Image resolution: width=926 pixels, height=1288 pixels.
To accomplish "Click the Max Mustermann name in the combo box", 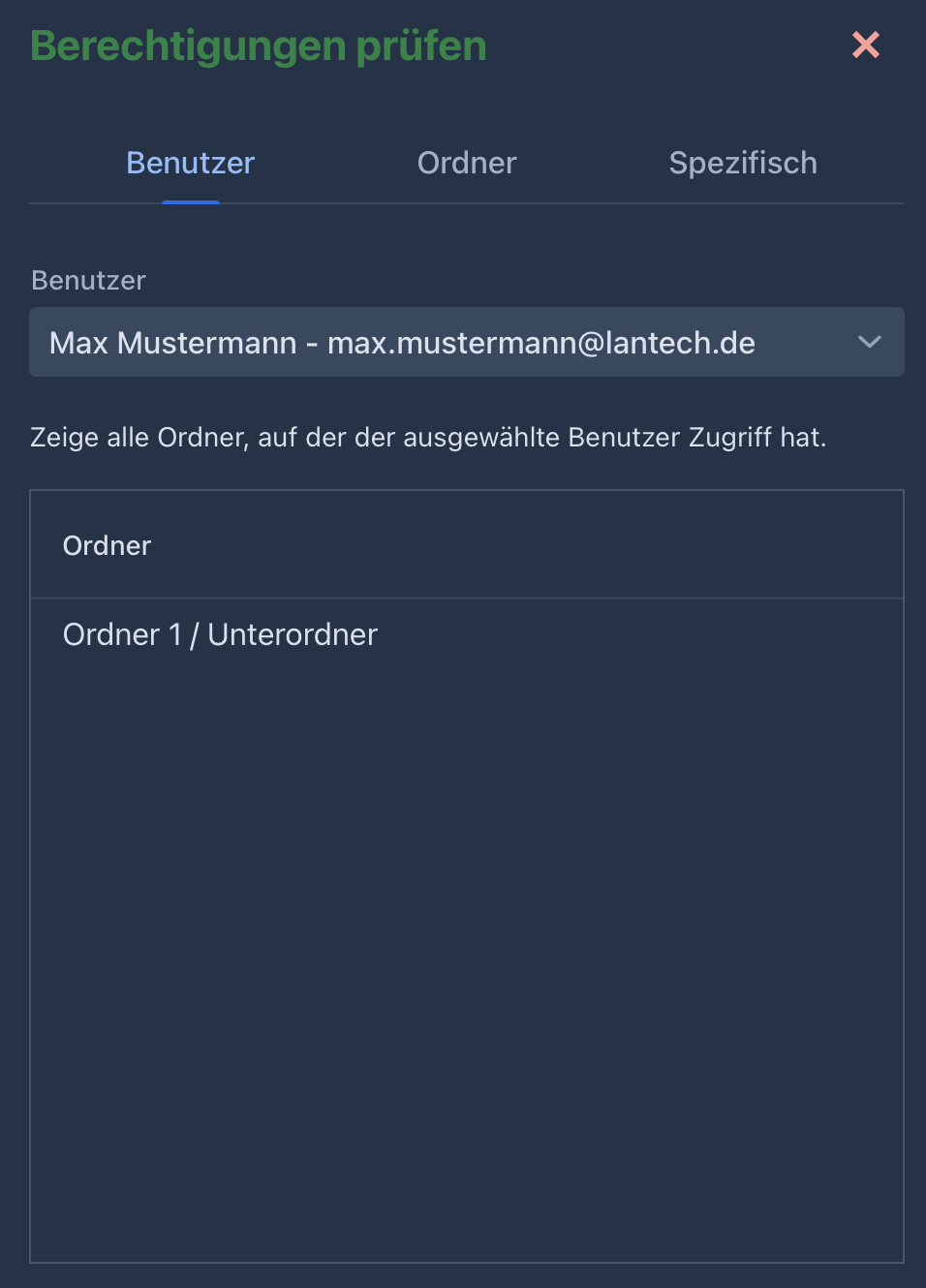I will click(172, 343).
